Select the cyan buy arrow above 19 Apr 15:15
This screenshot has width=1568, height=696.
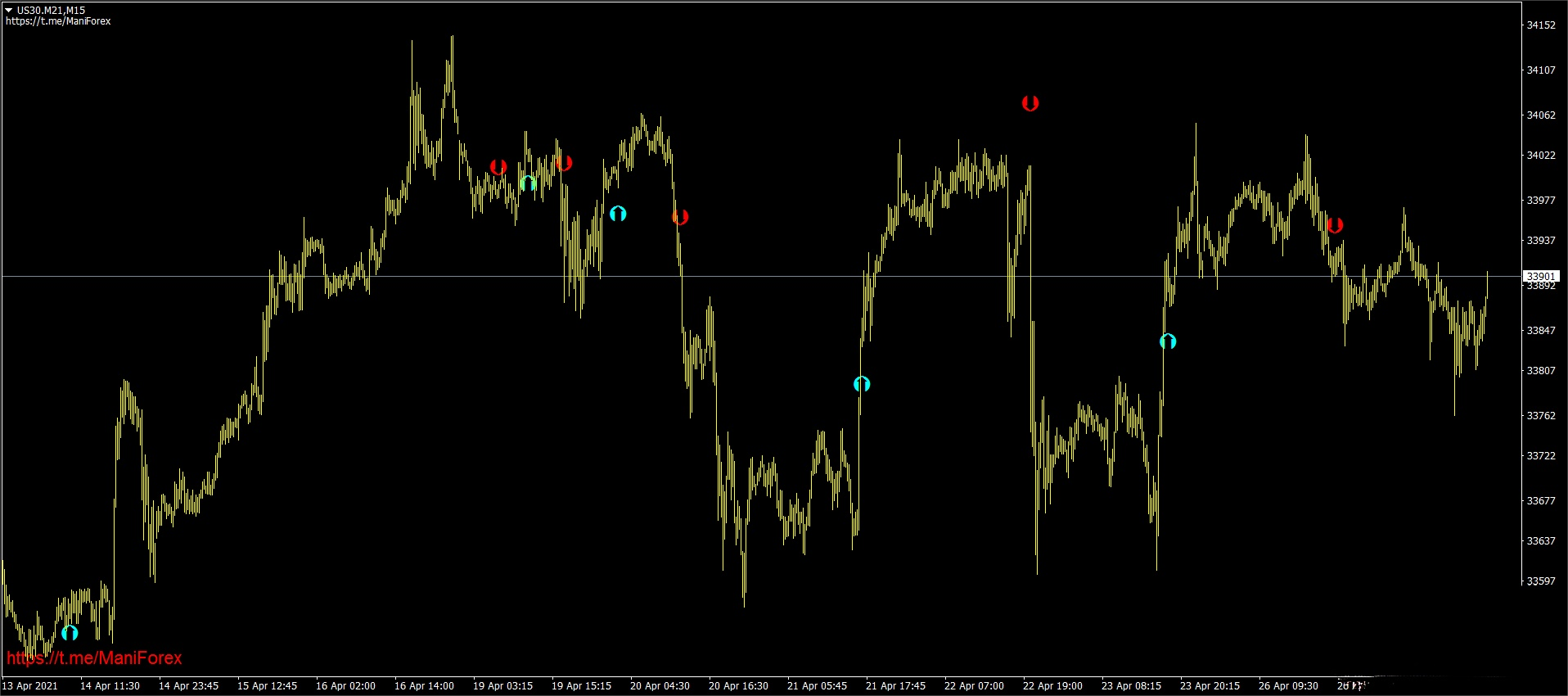coord(618,214)
